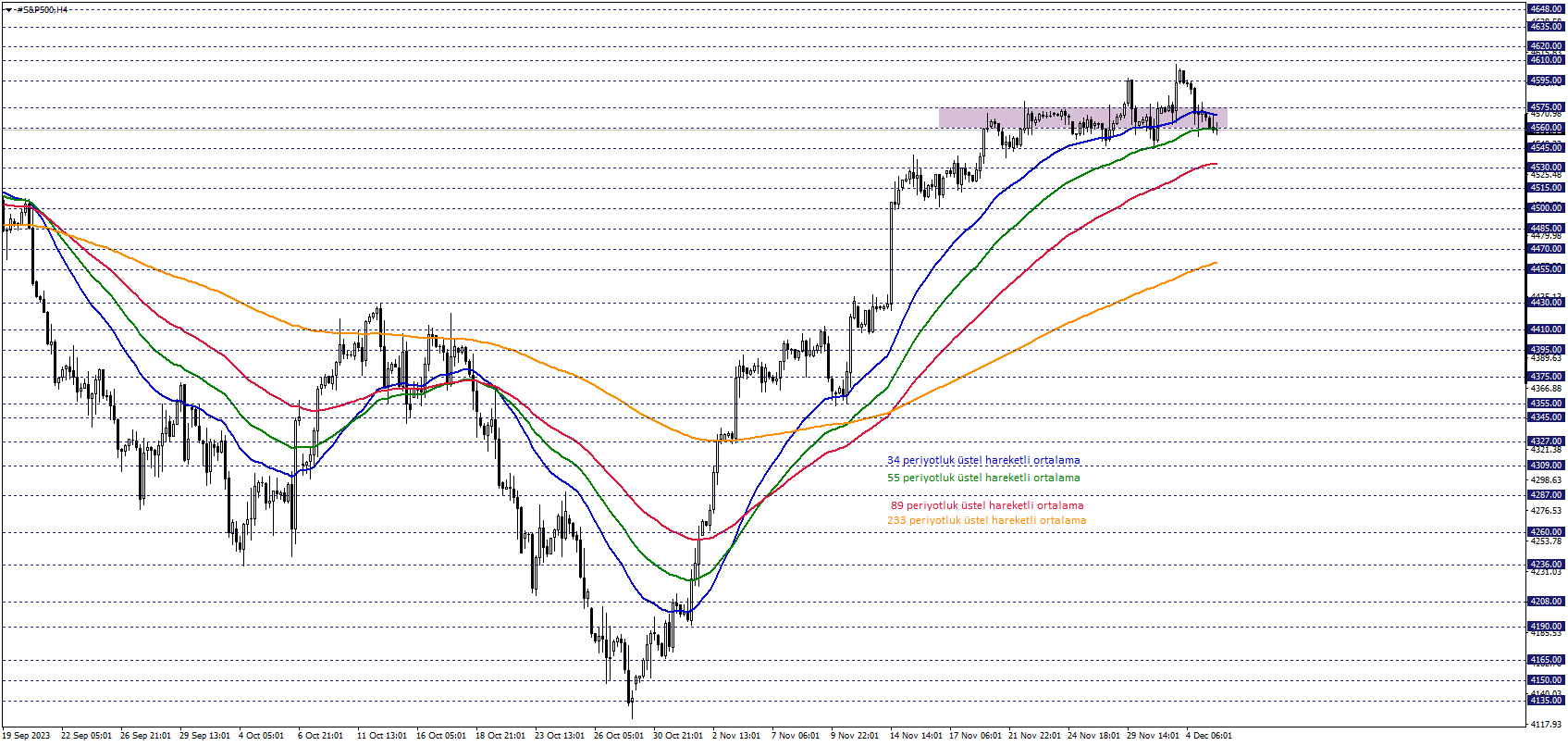Select the '55 periyotluk üstel hareketli ortalama' label
This screenshot has width=1568, height=746.
(983, 478)
